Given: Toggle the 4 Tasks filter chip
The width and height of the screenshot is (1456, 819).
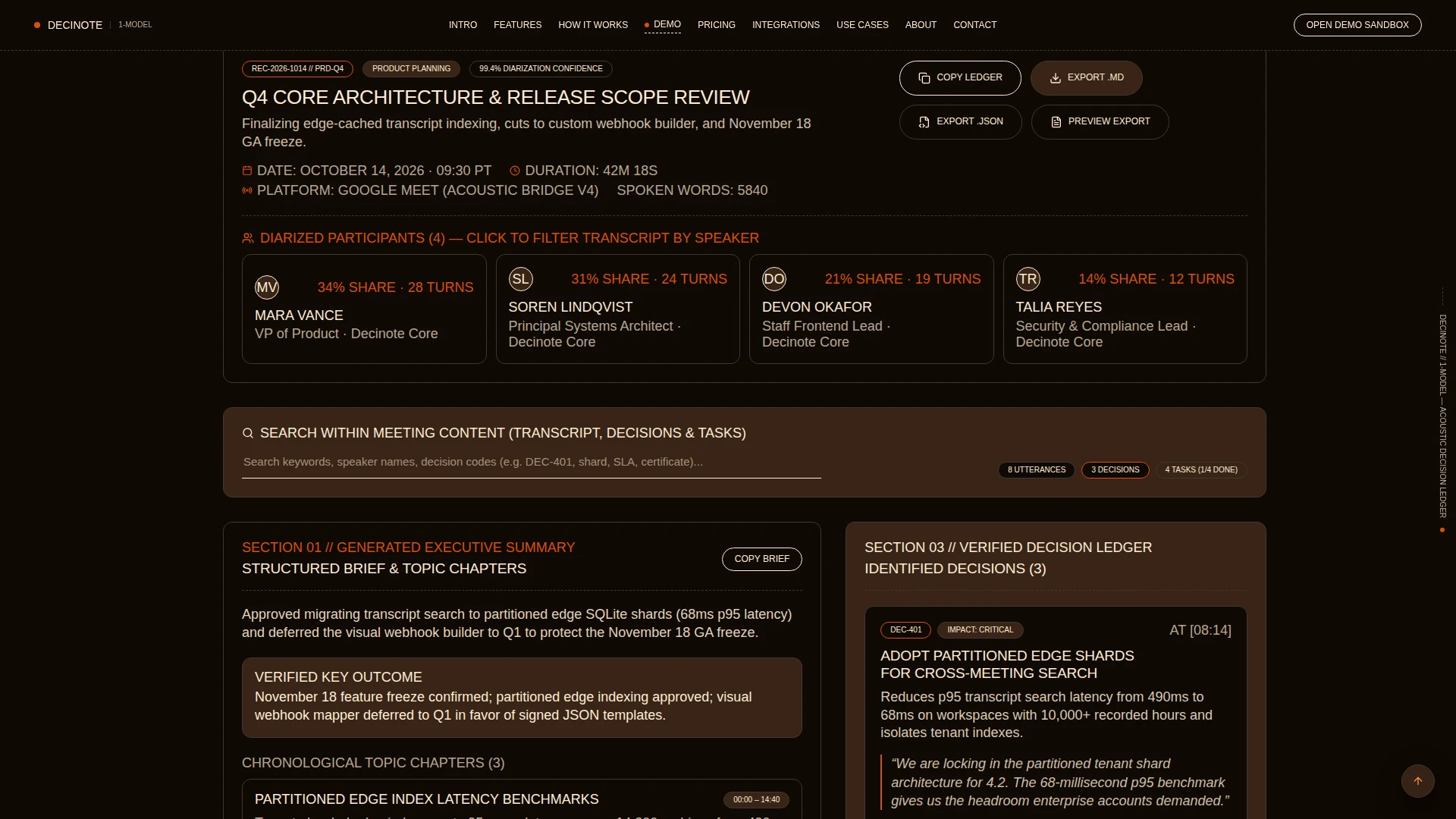Looking at the screenshot, I should point(1201,470).
